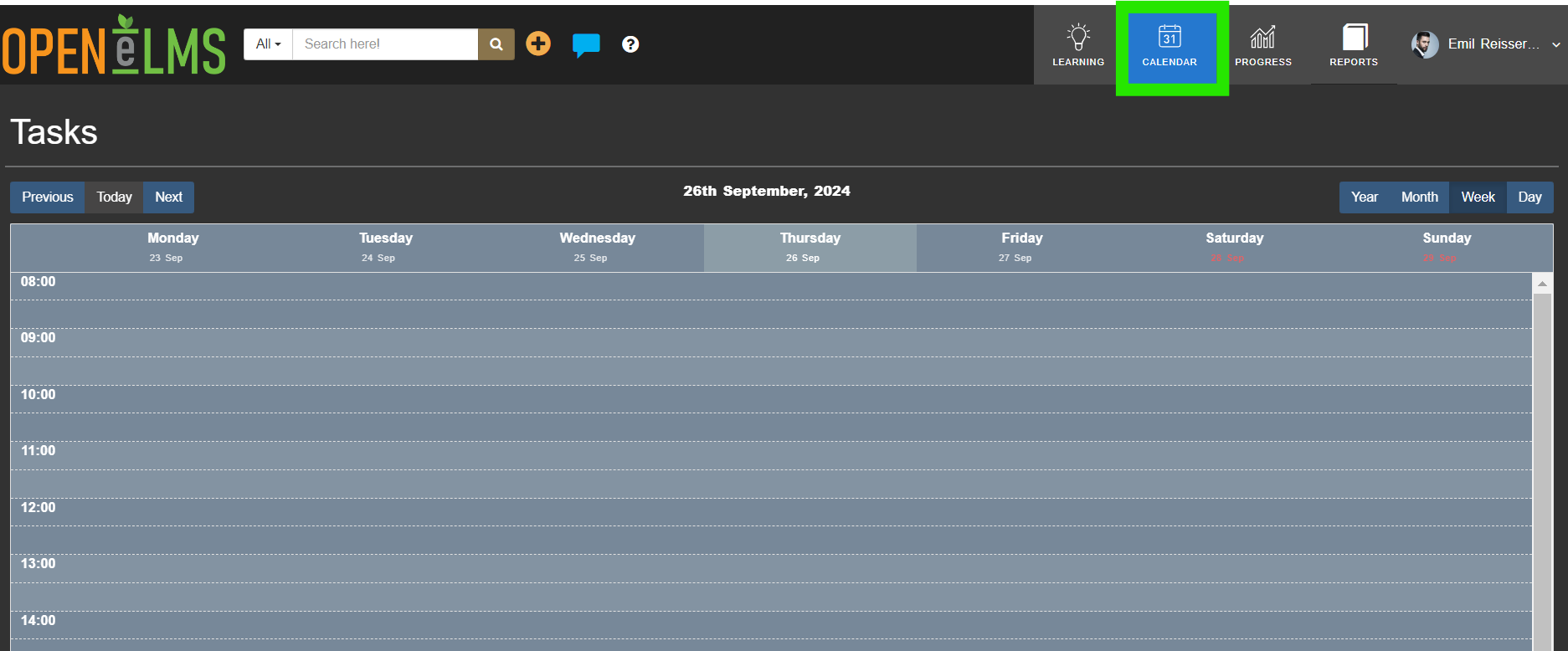Screen dimensions: 1568x651
Task: Jump to Today in calendar
Action: point(114,197)
